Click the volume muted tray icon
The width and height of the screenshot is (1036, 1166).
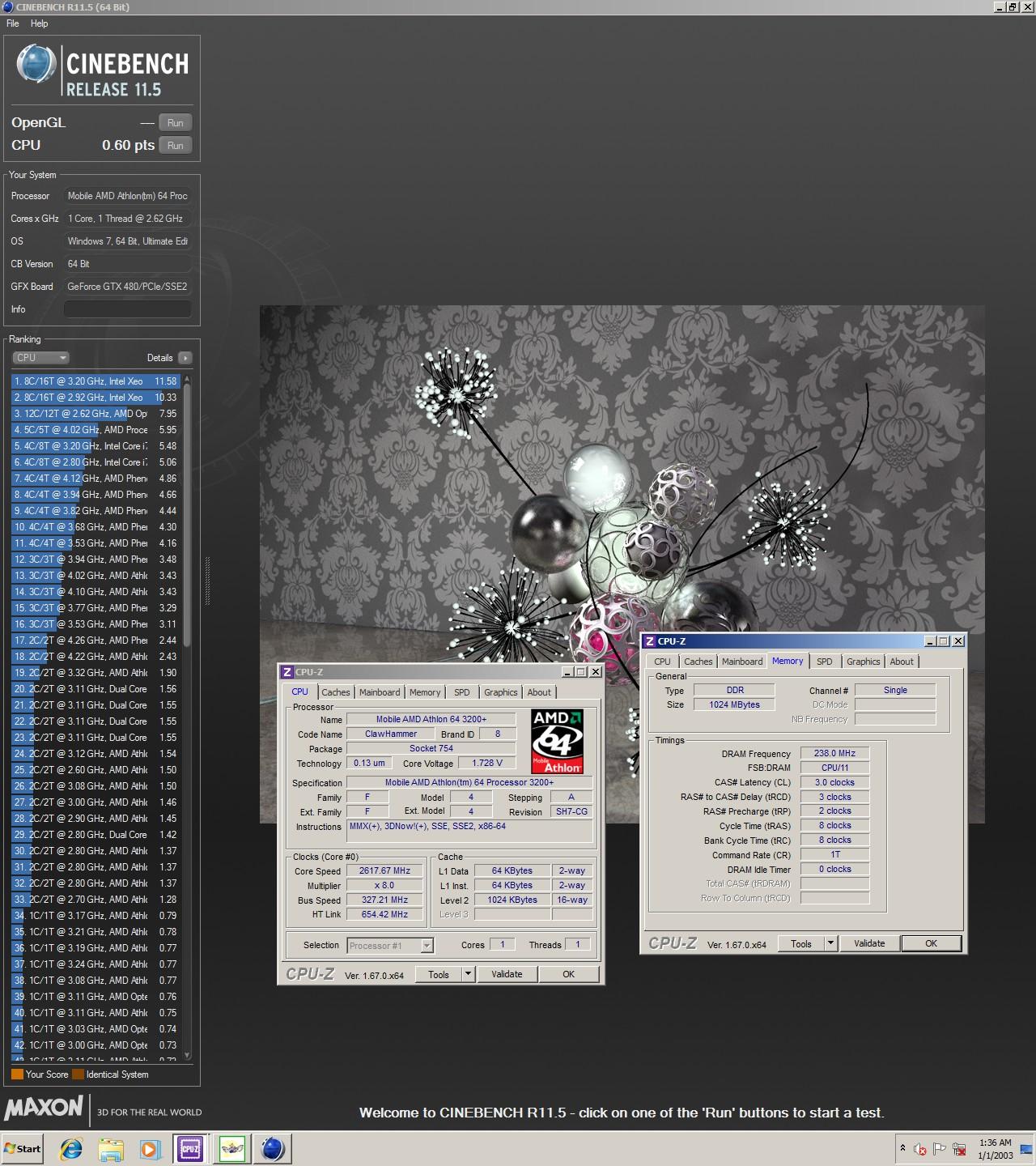click(x=920, y=1148)
